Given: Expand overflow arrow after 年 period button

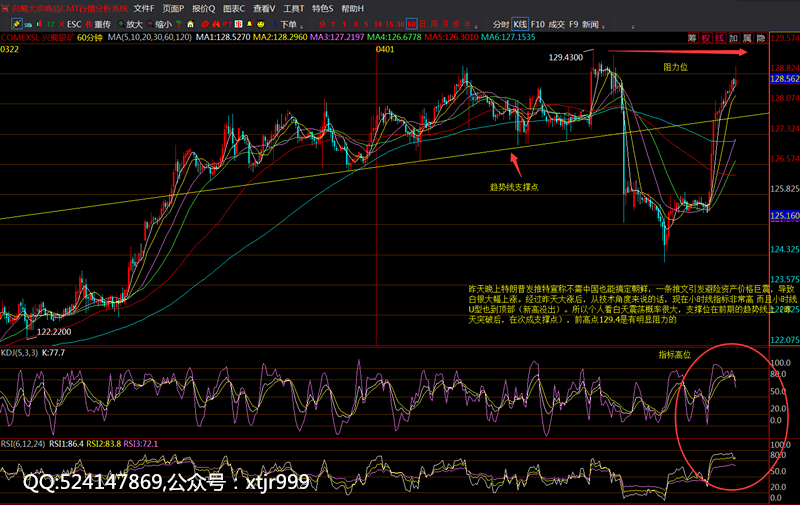Looking at the screenshot, I should [x=476, y=27].
